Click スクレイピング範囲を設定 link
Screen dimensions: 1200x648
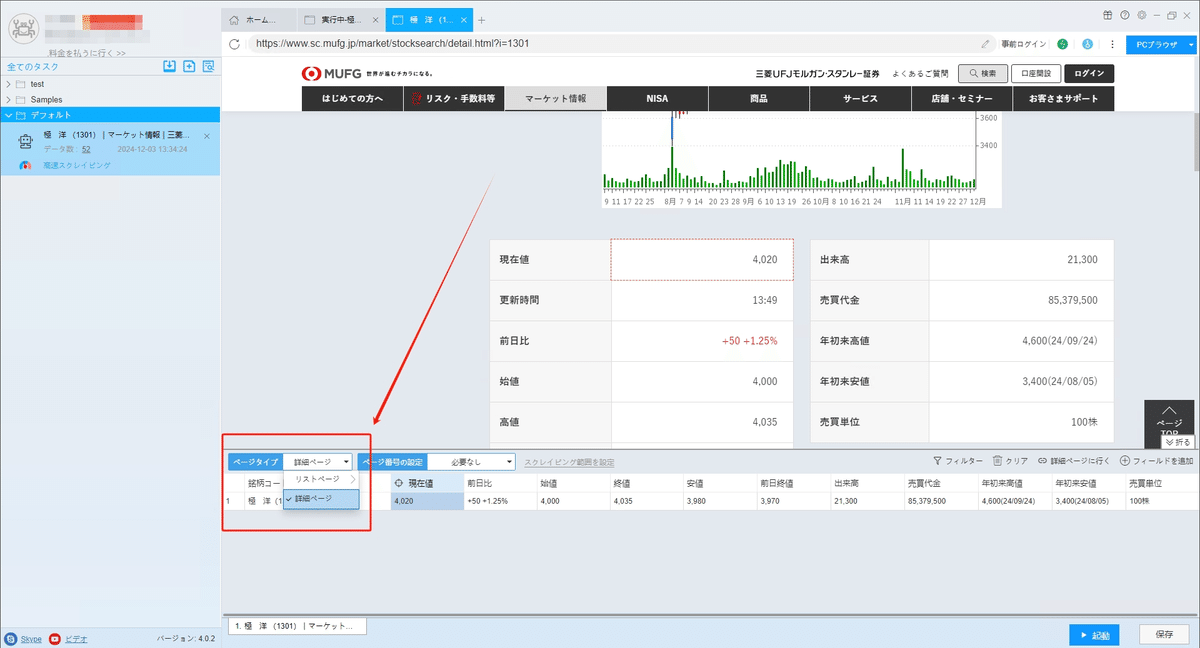coord(569,462)
